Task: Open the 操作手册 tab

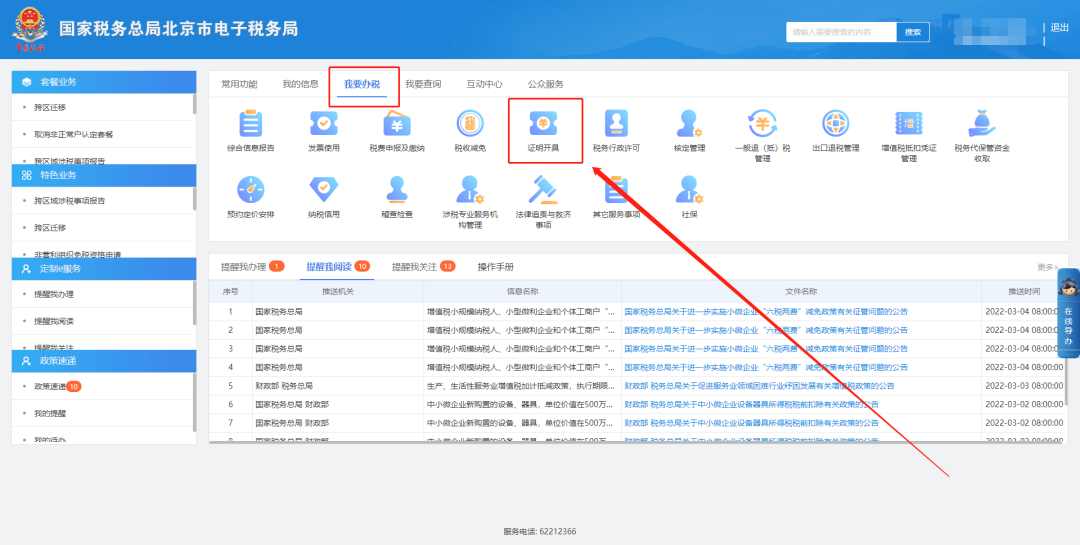Action: click(x=496, y=267)
